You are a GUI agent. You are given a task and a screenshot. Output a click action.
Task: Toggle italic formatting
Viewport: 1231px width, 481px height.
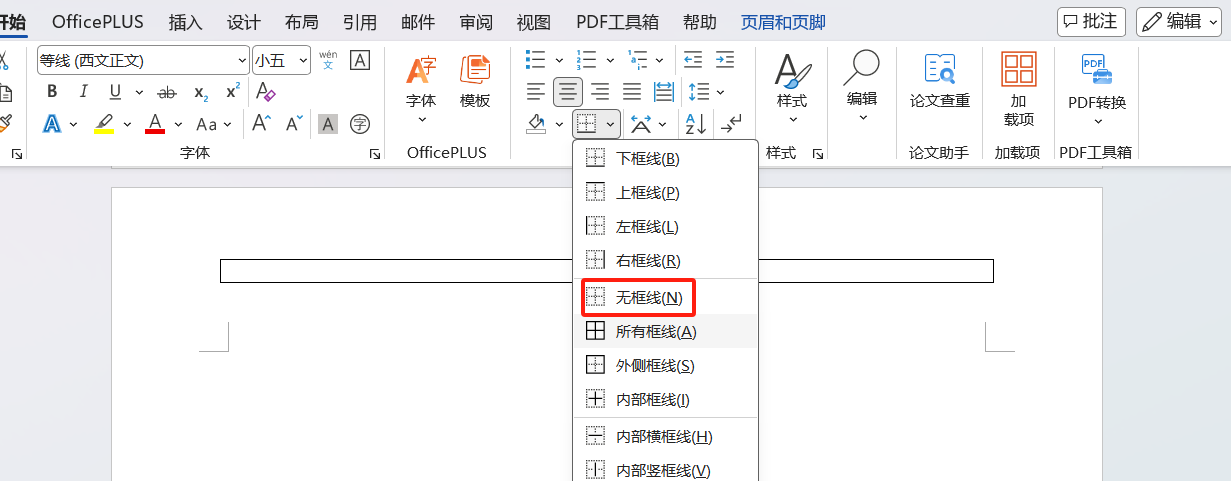[84, 92]
